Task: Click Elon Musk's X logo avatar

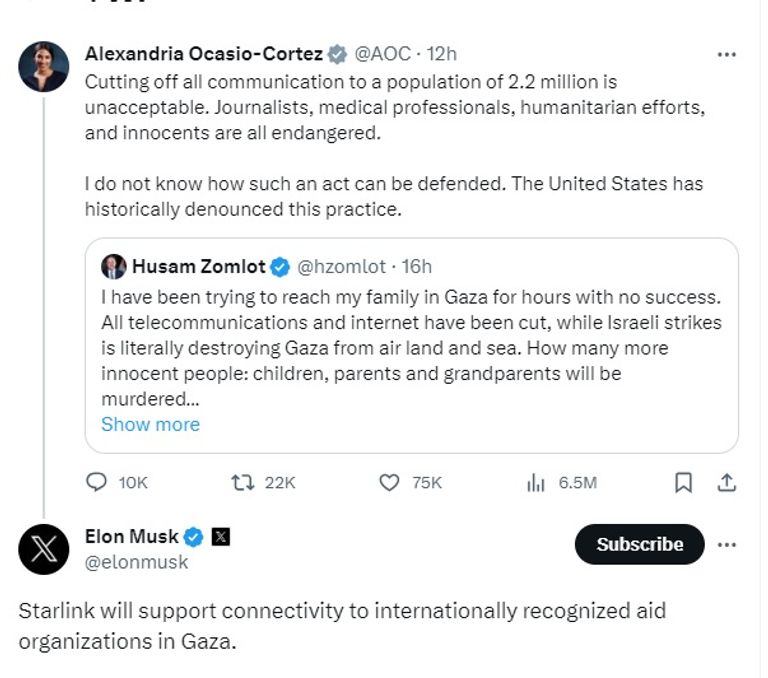Action: [44, 549]
